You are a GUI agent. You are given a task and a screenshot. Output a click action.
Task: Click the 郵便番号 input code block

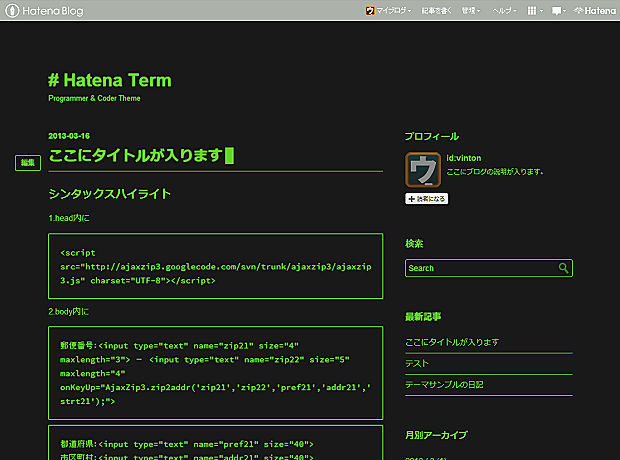coord(215,373)
